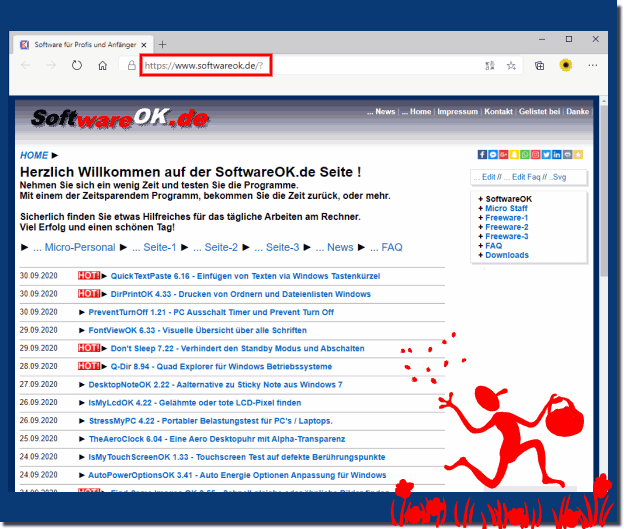Open the sunflower profile avatar

566,65
